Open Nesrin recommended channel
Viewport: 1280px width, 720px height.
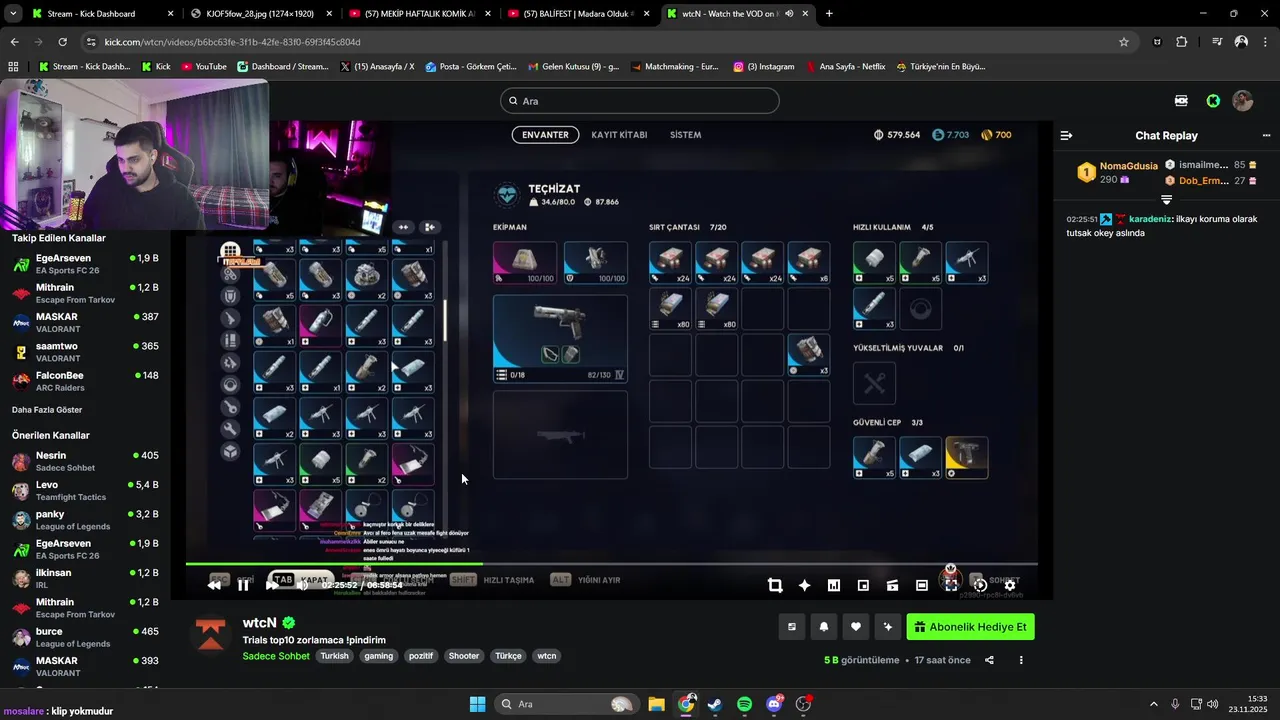(85, 461)
